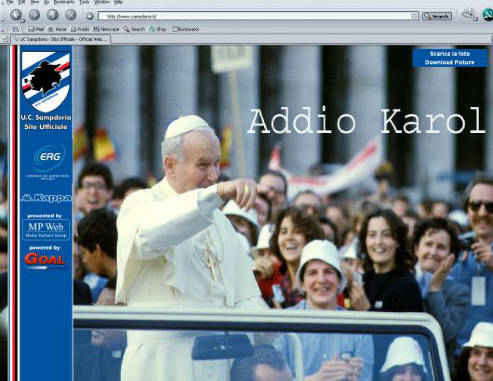Click the Search button beside the address bar
493x381 pixels.
[x=437, y=16]
